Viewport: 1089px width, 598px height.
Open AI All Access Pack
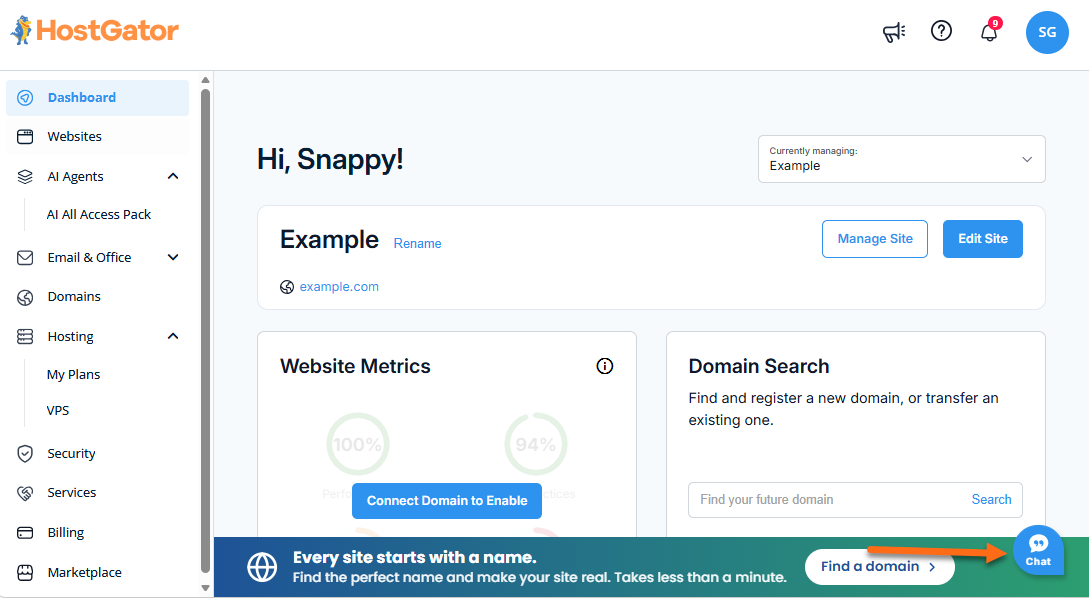[99, 215]
